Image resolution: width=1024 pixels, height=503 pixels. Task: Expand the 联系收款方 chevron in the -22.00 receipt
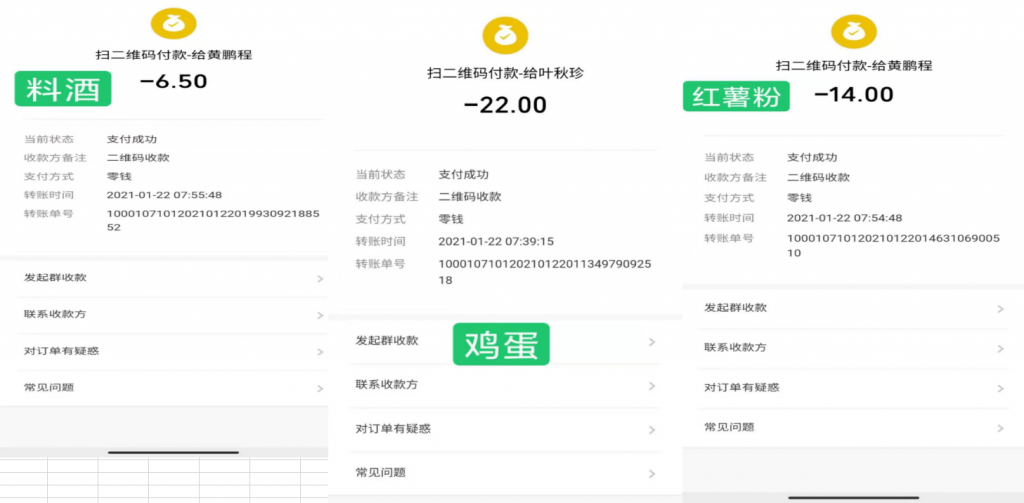[652, 385]
